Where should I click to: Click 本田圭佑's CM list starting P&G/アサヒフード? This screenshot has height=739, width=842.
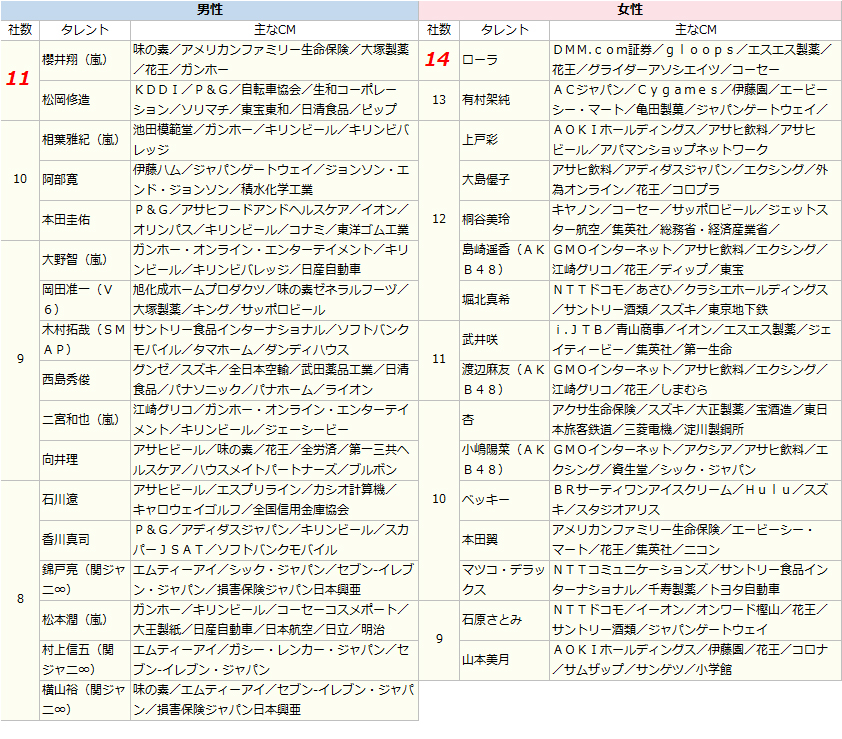274,220
